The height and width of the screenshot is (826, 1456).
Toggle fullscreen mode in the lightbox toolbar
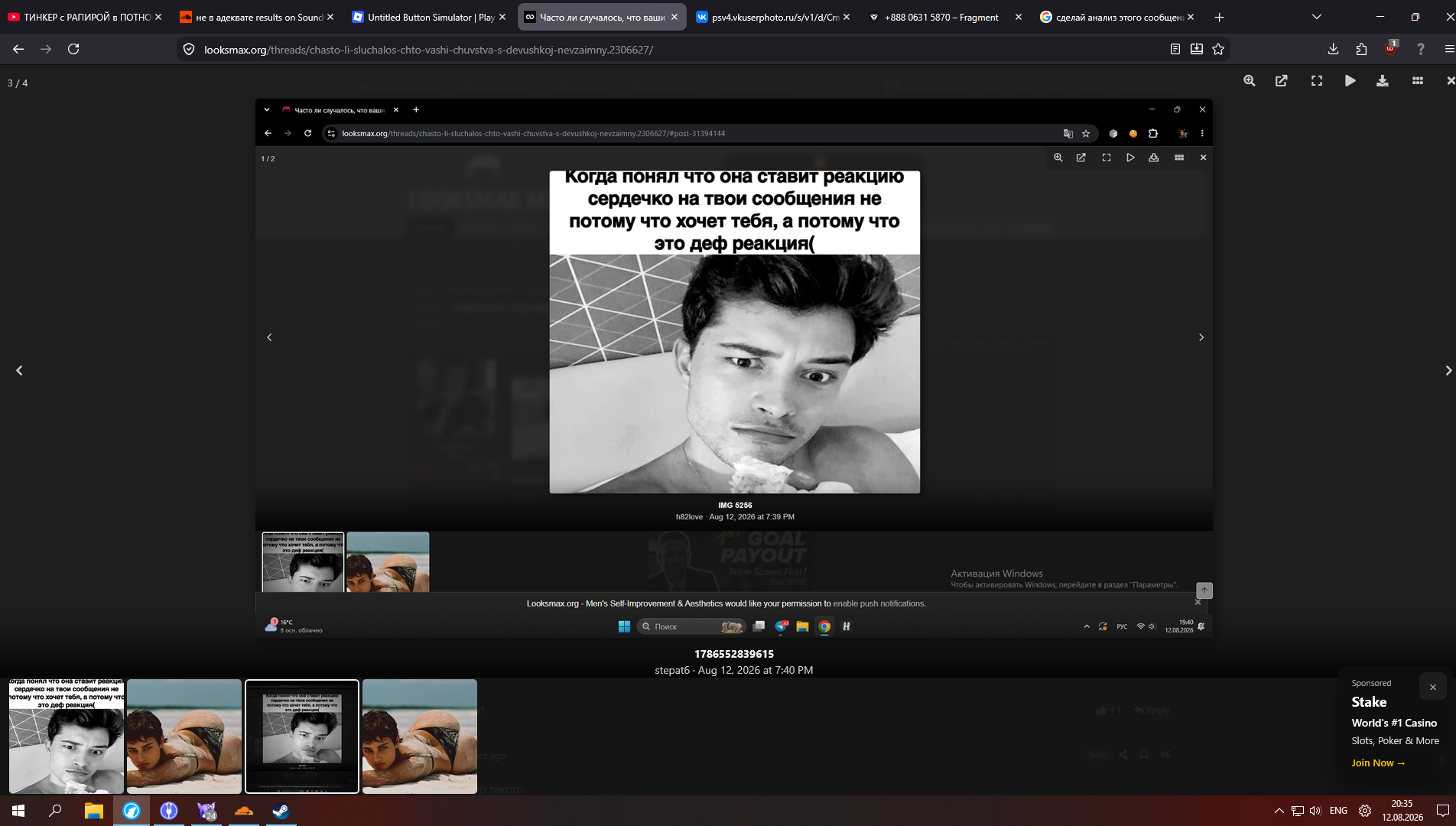[1317, 81]
